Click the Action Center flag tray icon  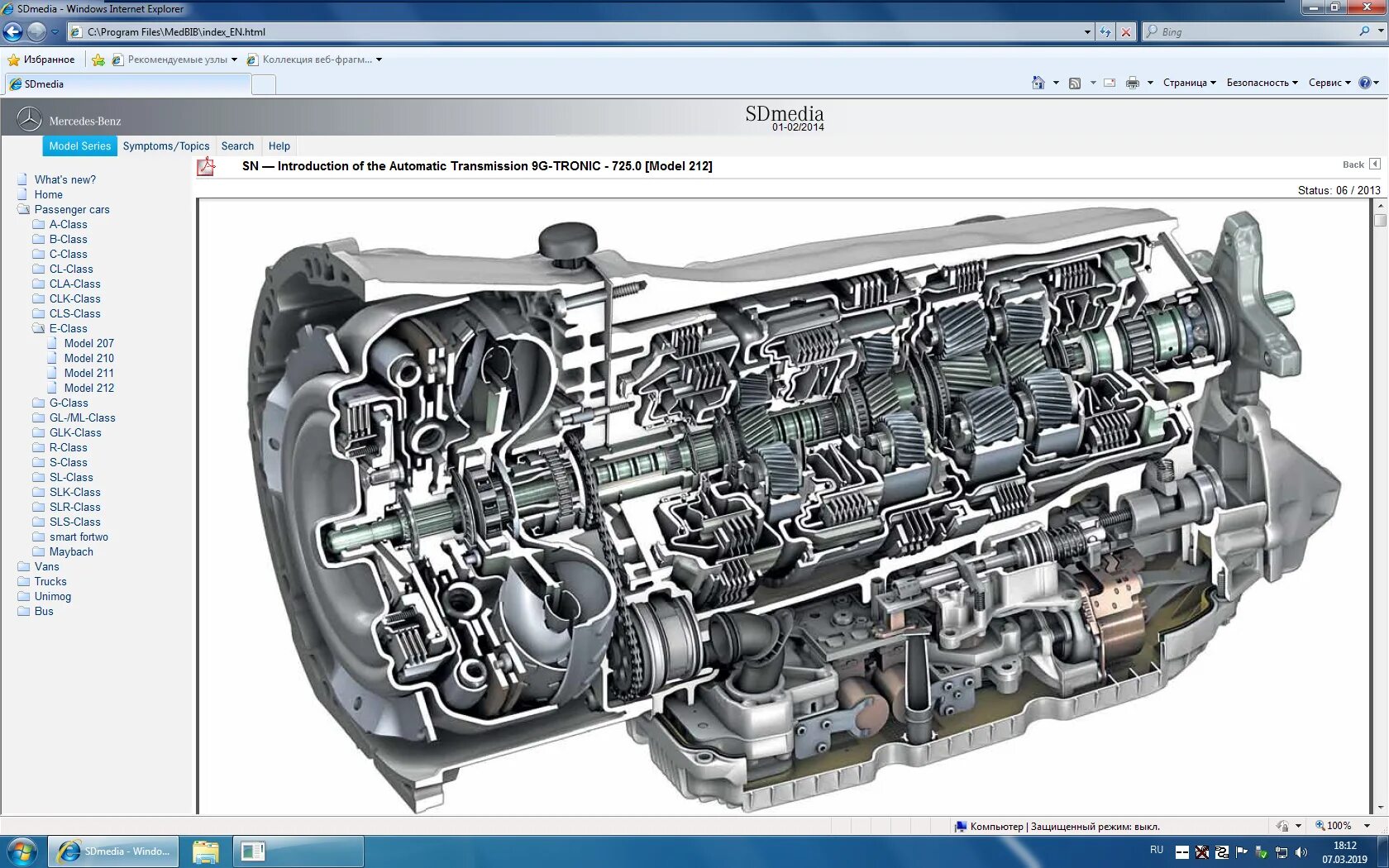(1242, 851)
